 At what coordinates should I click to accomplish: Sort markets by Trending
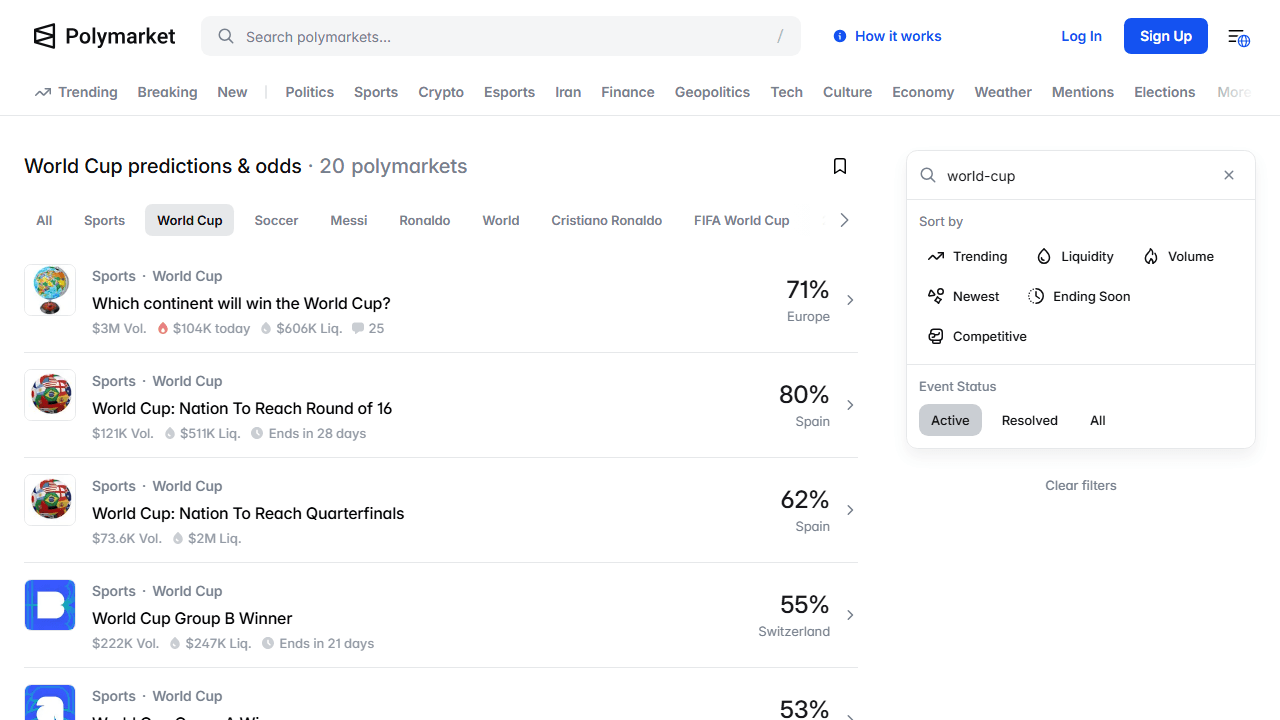tap(968, 256)
